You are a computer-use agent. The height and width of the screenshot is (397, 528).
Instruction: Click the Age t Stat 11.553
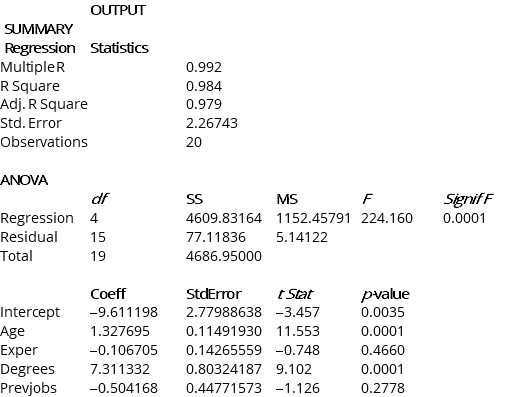[x=298, y=331]
